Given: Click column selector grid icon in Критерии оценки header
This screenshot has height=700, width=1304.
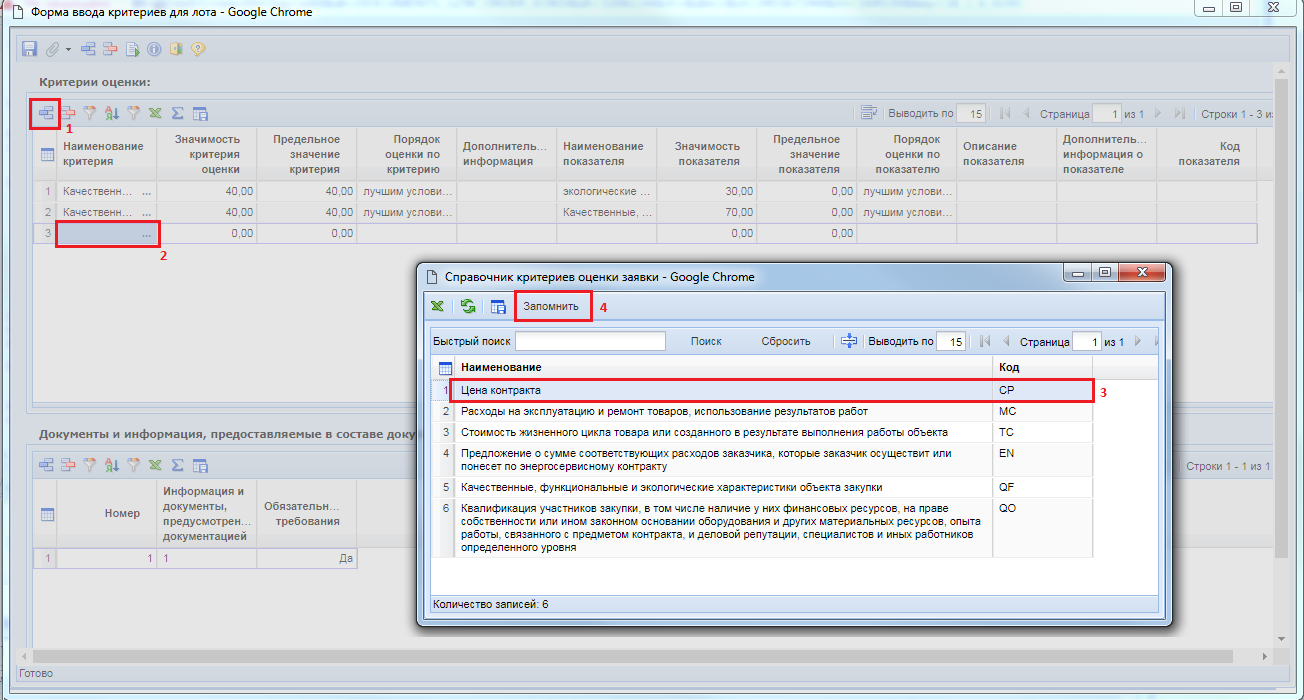Looking at the screenshot, I should click(46, 155).
